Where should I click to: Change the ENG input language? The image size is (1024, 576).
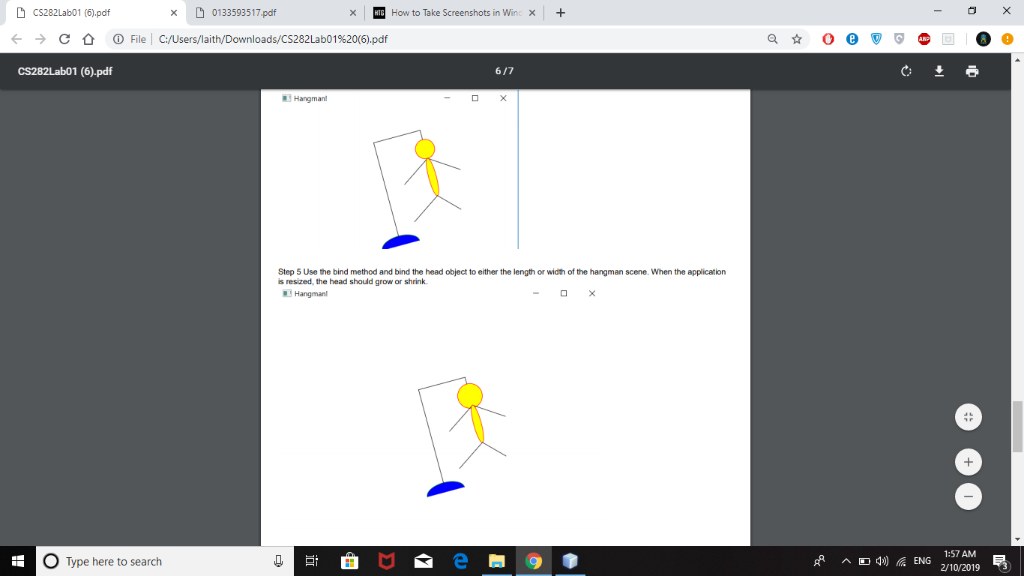click(x=922, y=562)
